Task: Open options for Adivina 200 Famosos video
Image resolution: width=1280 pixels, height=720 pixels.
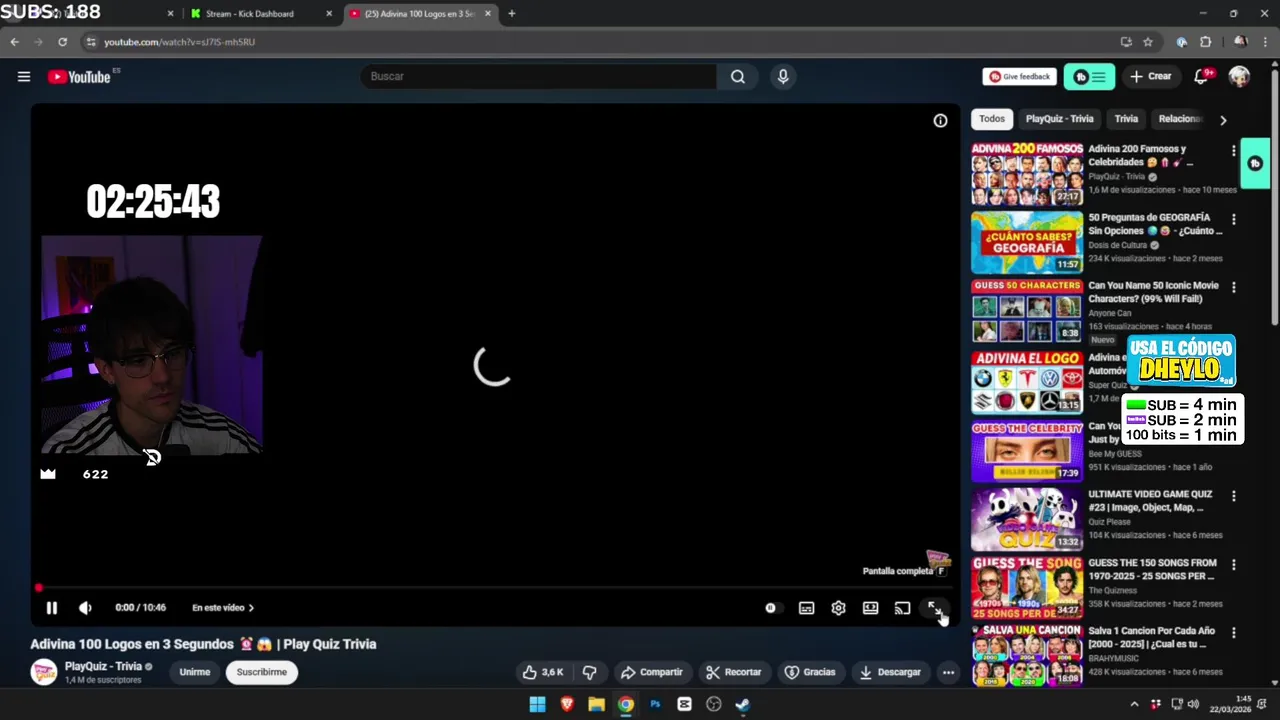Action: 1233,151
